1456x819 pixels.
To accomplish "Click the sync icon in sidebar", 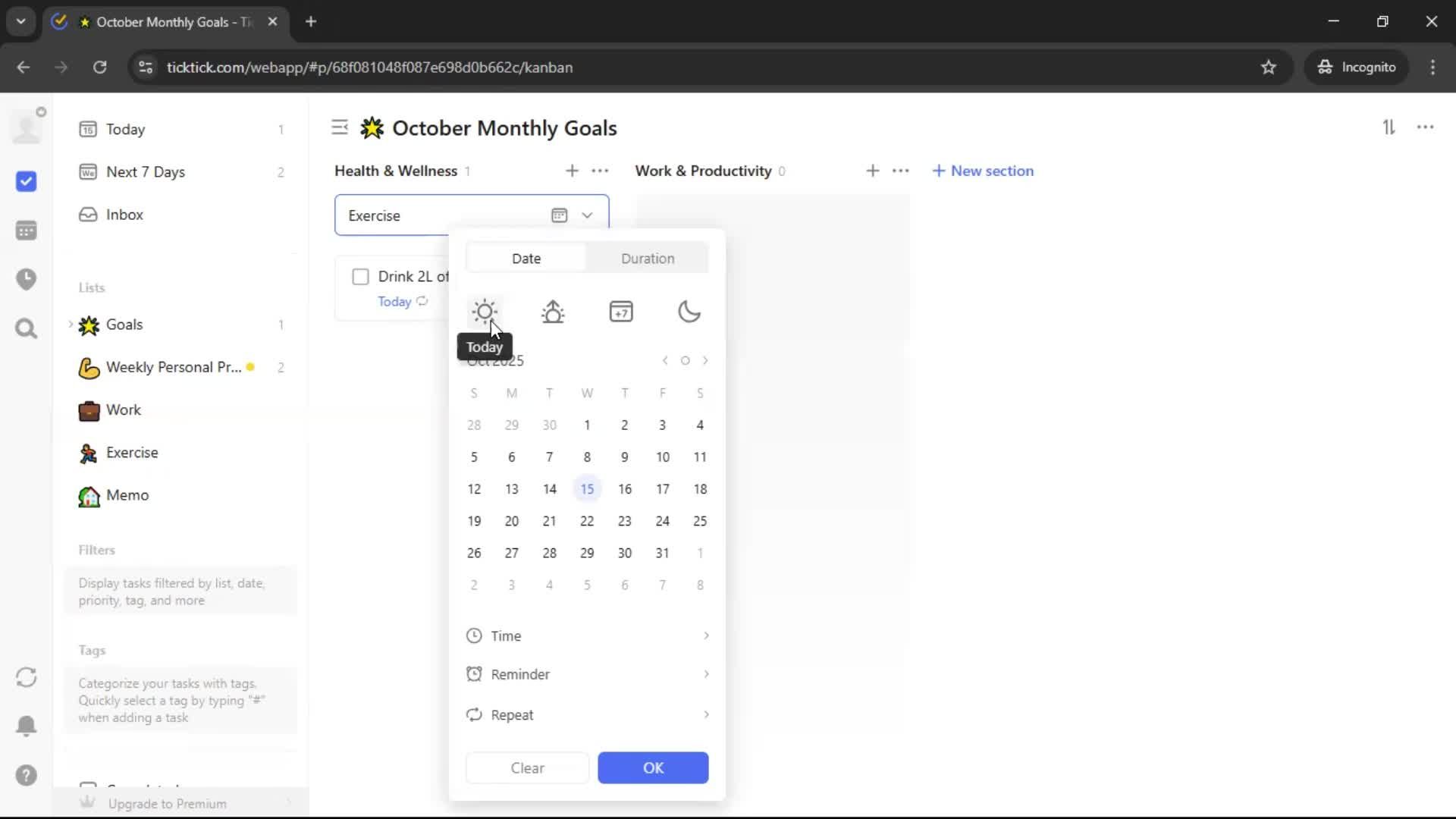I will [27, 677].
